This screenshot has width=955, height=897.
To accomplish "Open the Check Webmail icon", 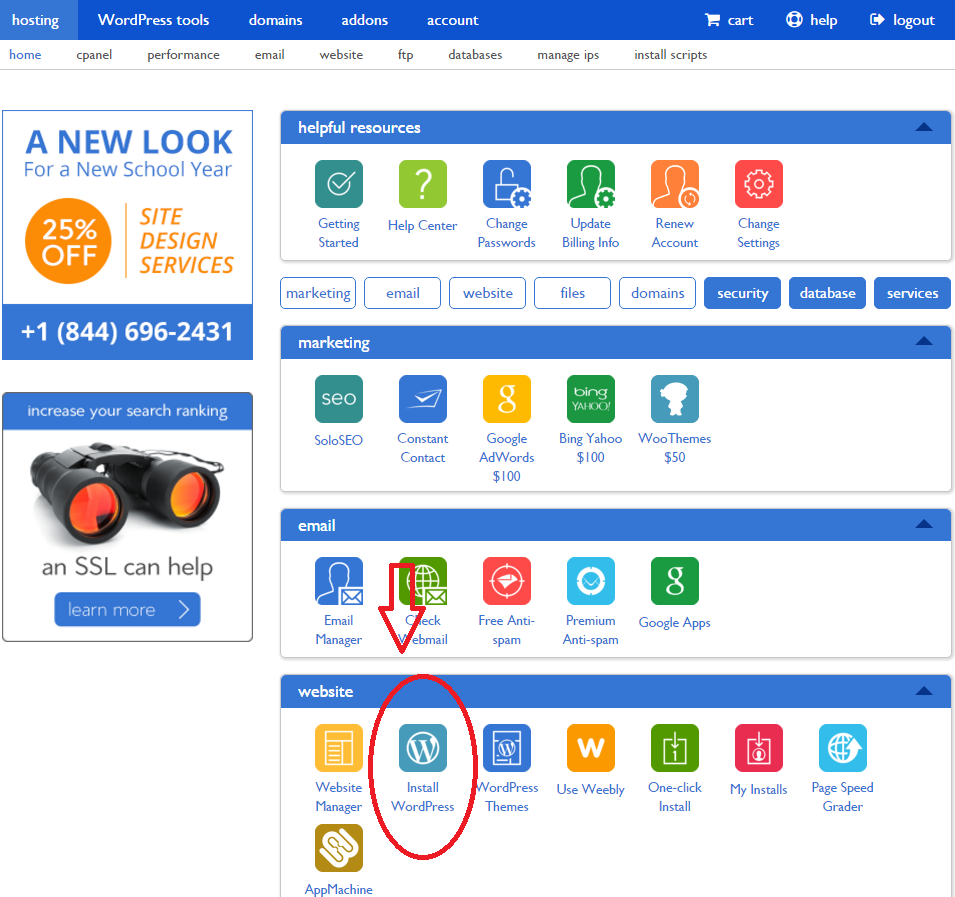I will point(423,581).
